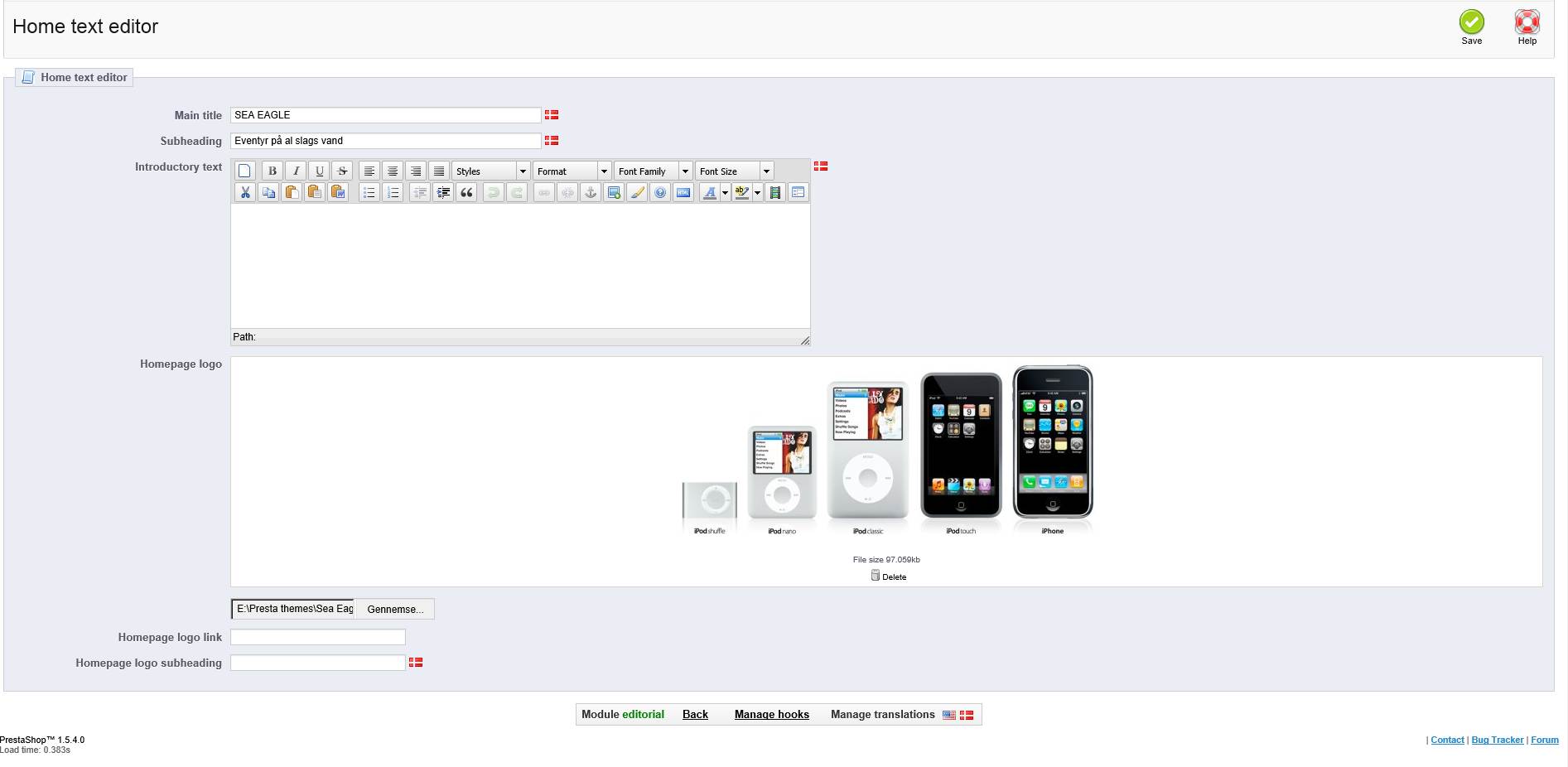Click the text color A icon

[710, 192]
